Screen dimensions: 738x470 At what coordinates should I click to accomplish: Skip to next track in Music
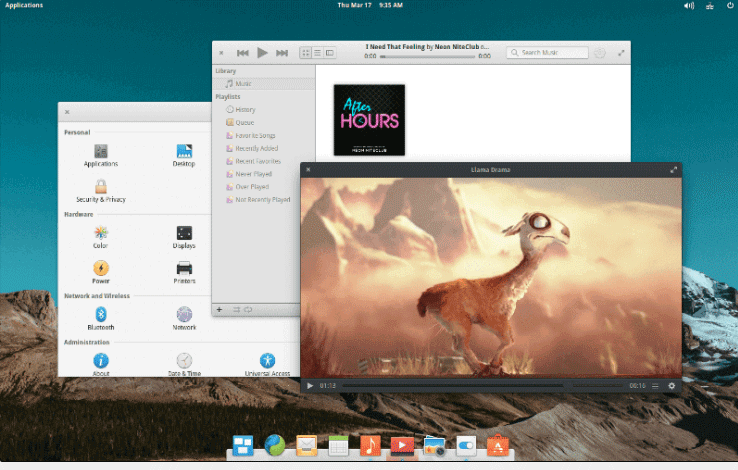pyautogui.click(x=282, y=53)
